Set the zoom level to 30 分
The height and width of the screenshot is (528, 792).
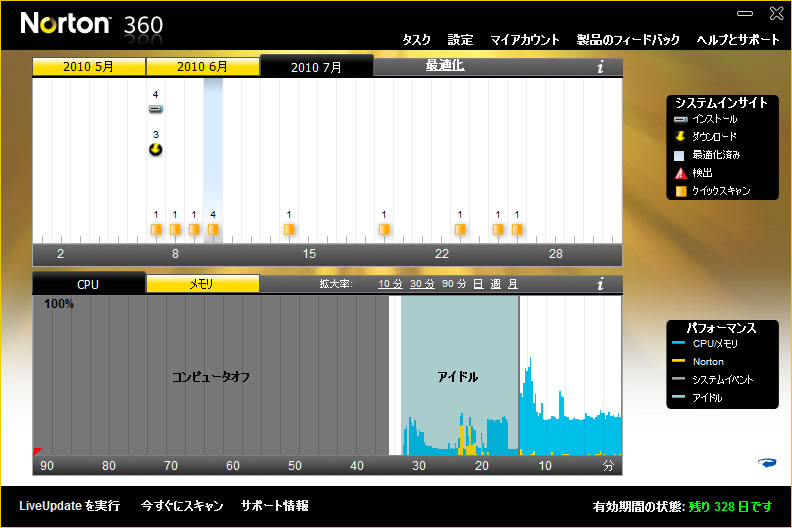tap(422, 284)
